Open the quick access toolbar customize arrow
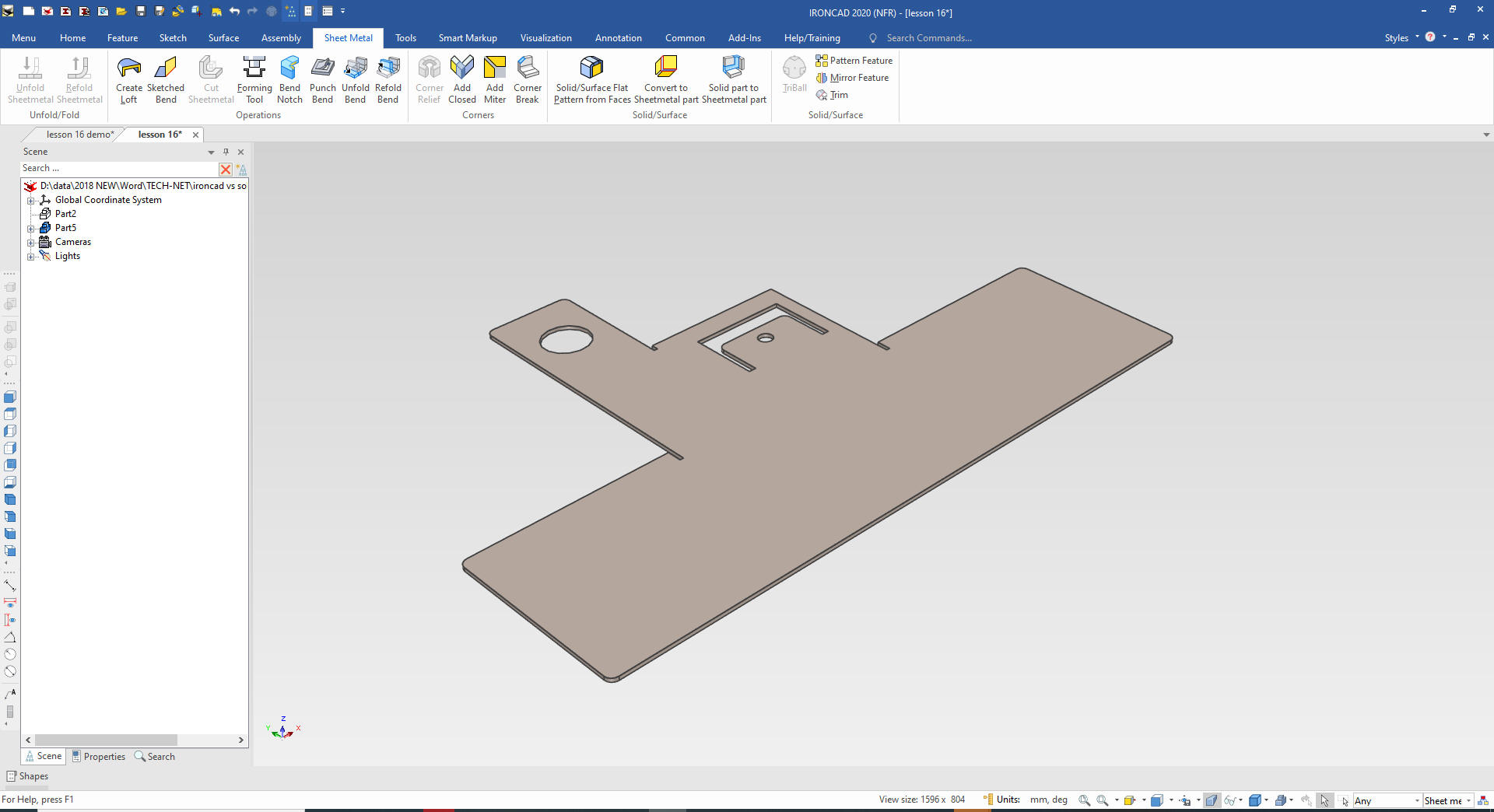The image size is (1494, 812). [x=342, y=11]
